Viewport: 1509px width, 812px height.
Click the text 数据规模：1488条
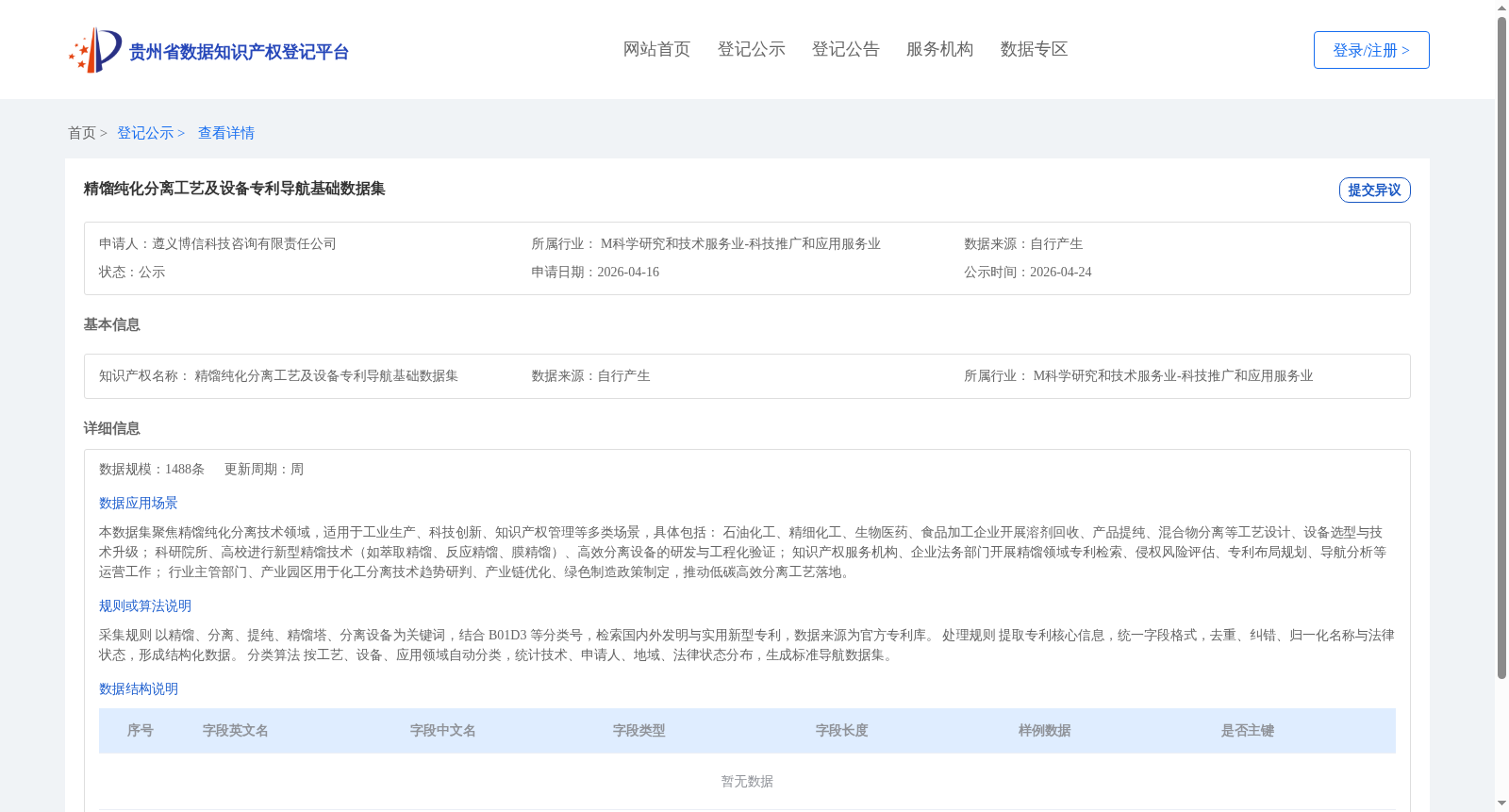coord(152,469)
